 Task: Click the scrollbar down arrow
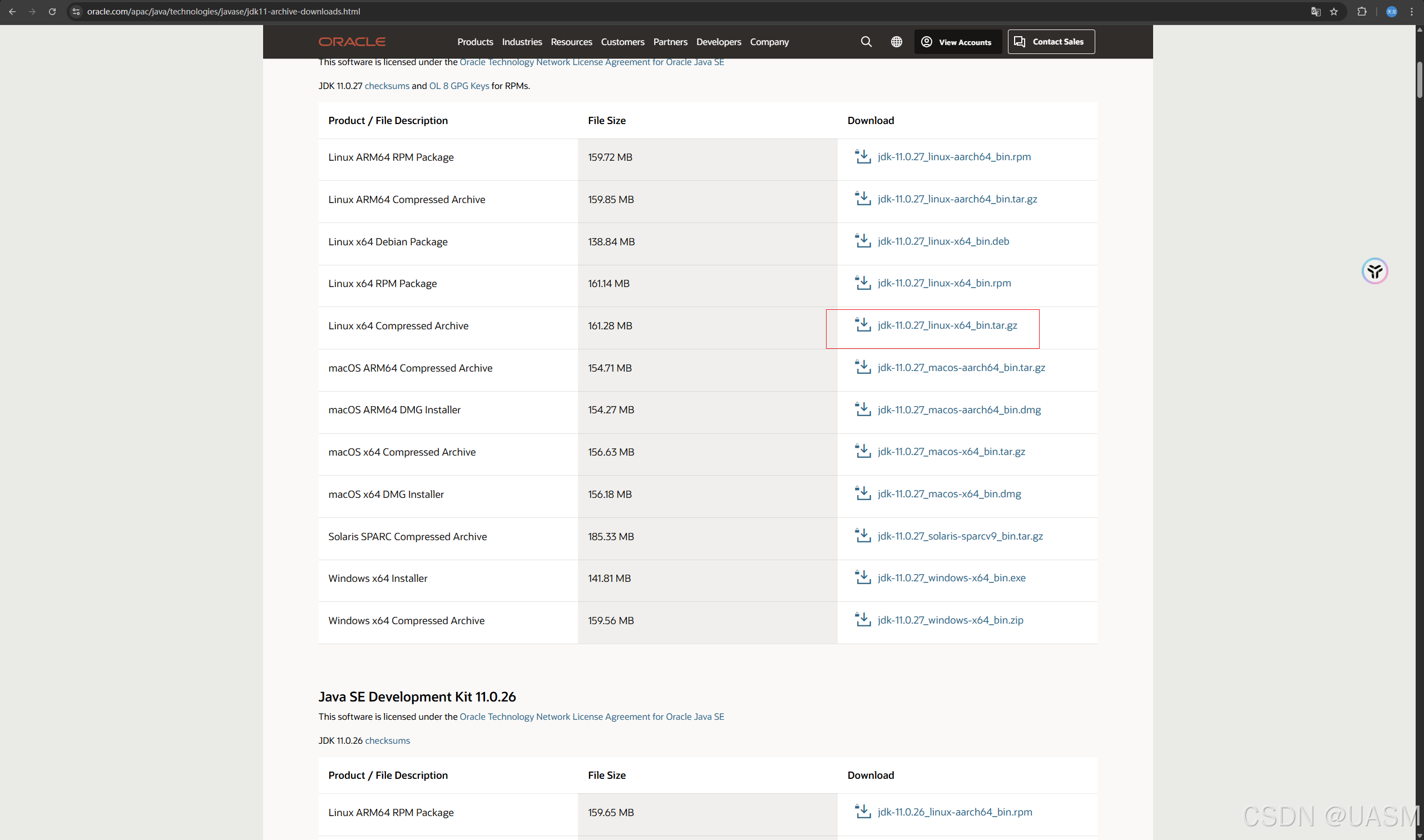(x=1419, y=836)
